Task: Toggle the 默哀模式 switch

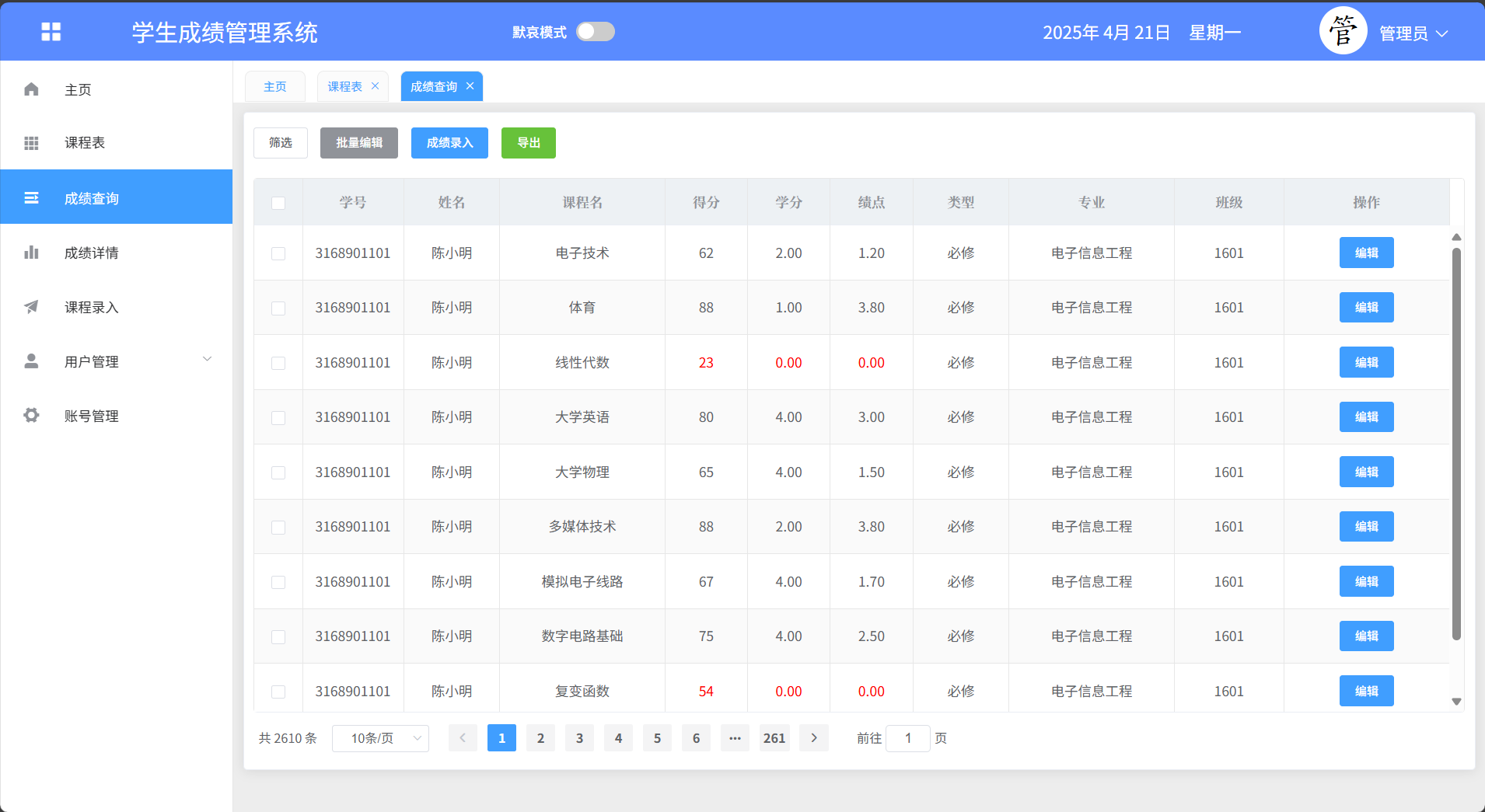Action: pyautogui.click(x=595, y=32)
